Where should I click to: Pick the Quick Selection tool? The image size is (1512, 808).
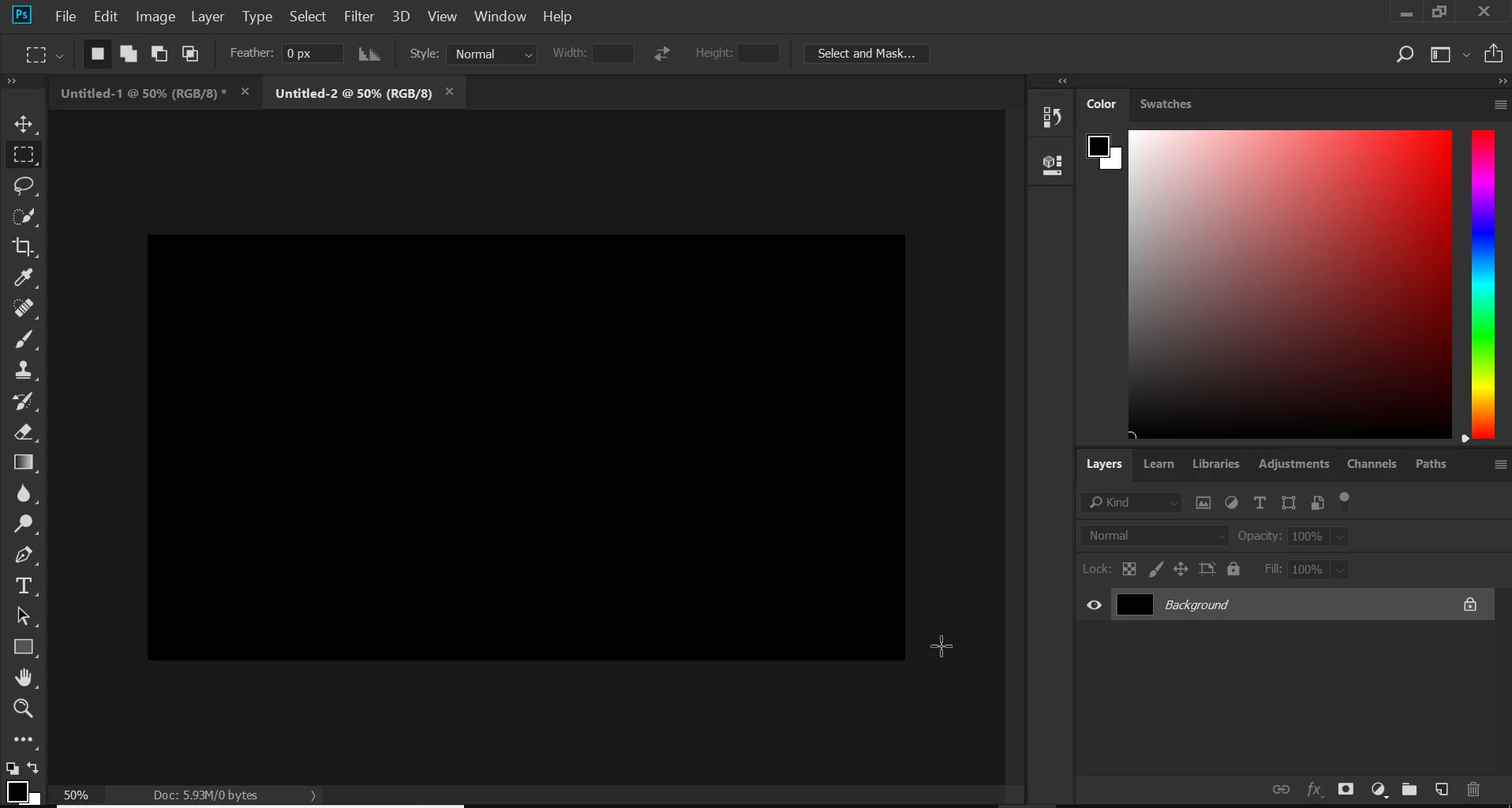click(24, 217)
